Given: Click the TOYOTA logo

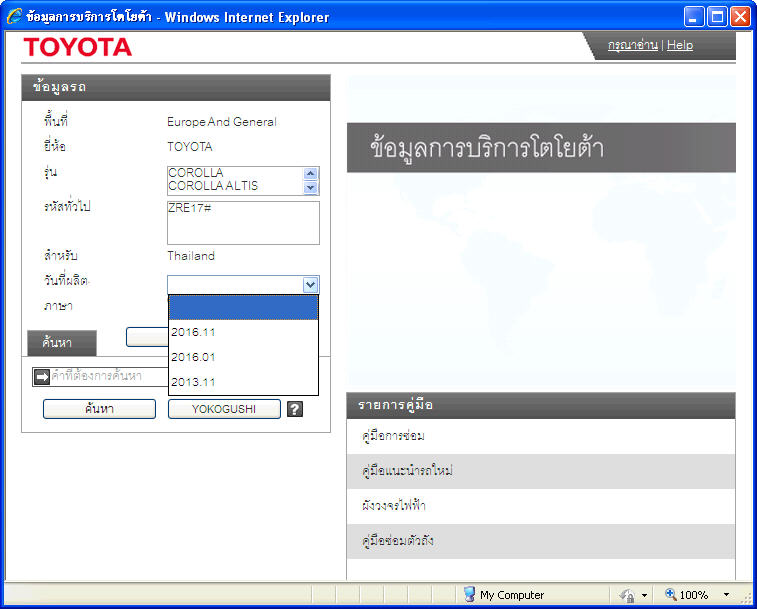Looking at the screenshot, I should pos(78,47).
